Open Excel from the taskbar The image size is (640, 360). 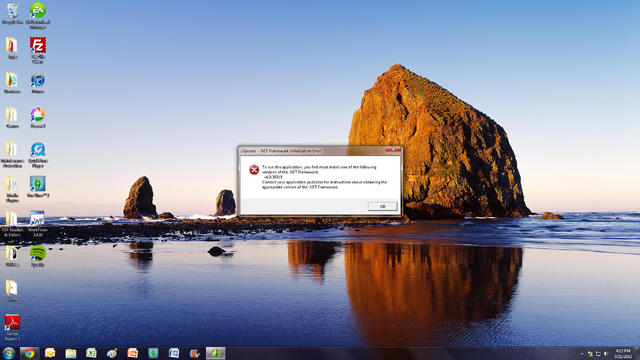91,353
